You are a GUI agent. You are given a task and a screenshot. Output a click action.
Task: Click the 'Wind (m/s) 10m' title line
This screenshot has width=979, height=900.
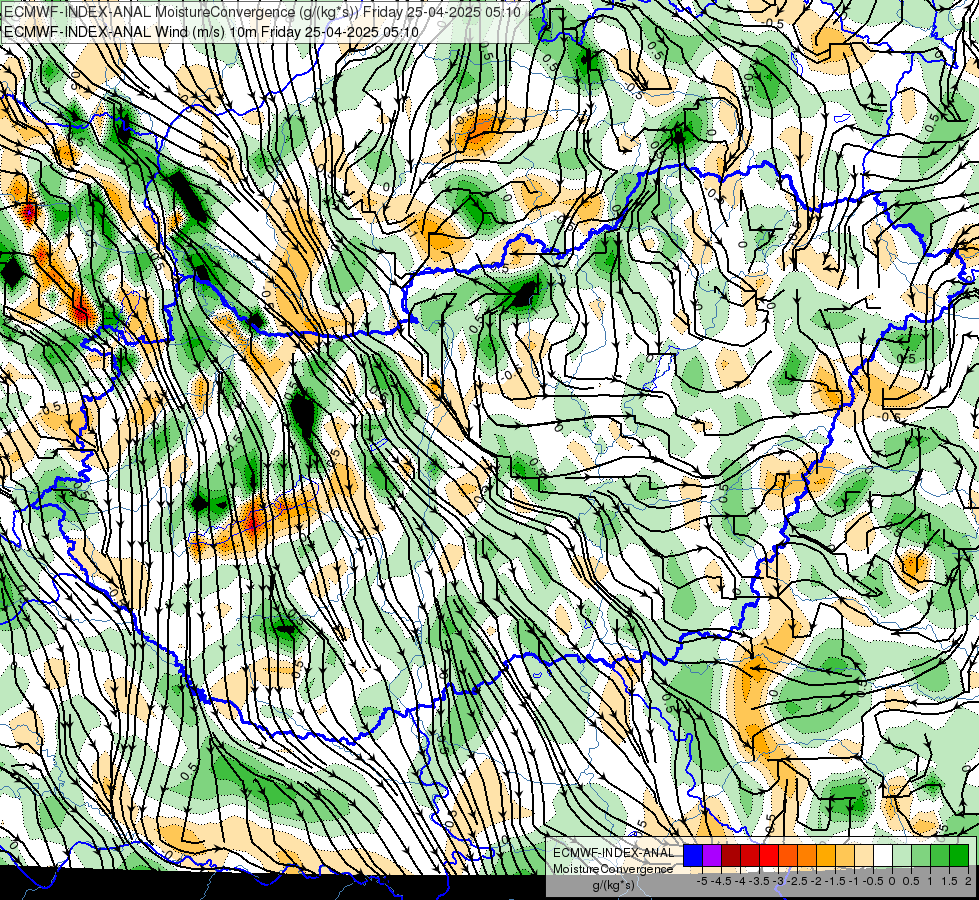210,32
